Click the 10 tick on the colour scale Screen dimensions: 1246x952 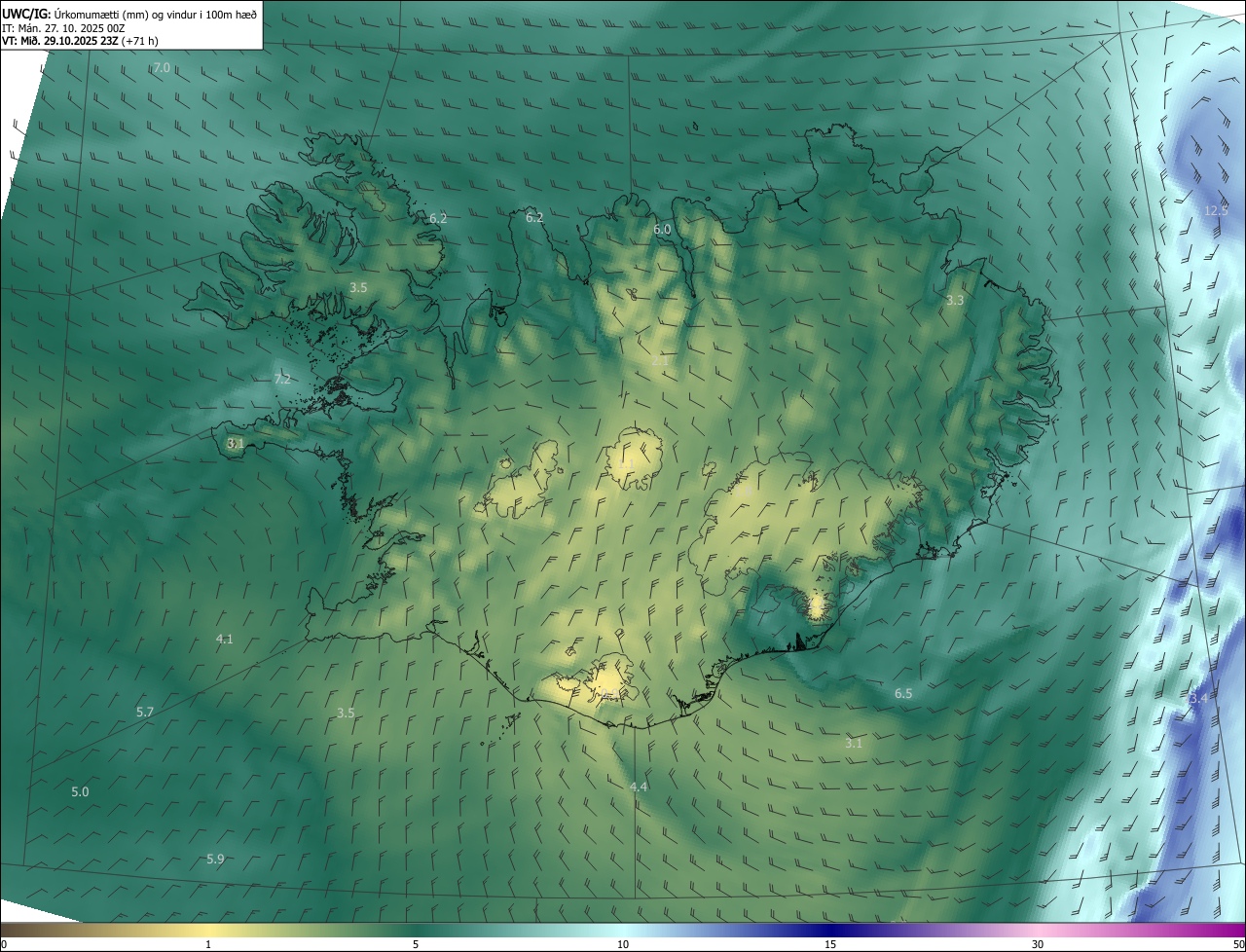point(623,944)
